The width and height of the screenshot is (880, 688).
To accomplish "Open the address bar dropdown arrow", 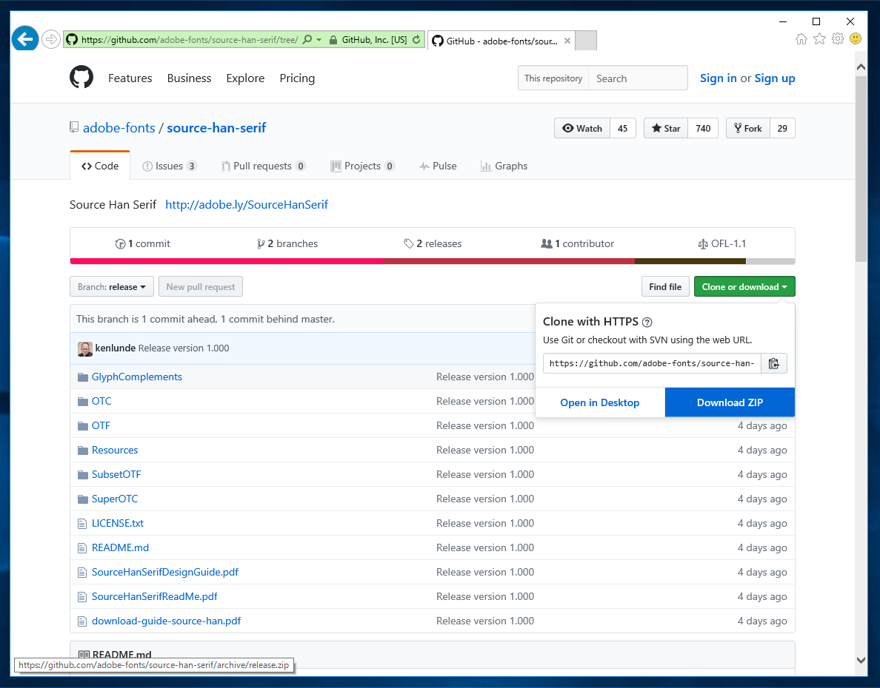I will [x=319, y=39].
